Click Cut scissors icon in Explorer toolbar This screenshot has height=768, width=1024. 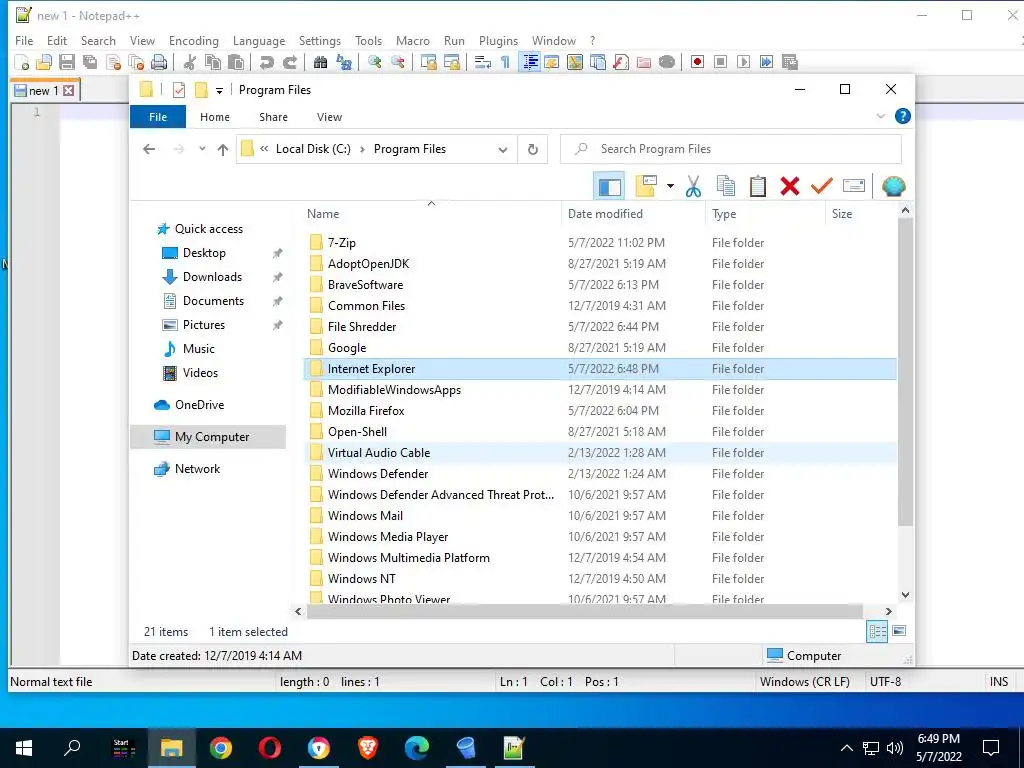[x=694, y=186]
